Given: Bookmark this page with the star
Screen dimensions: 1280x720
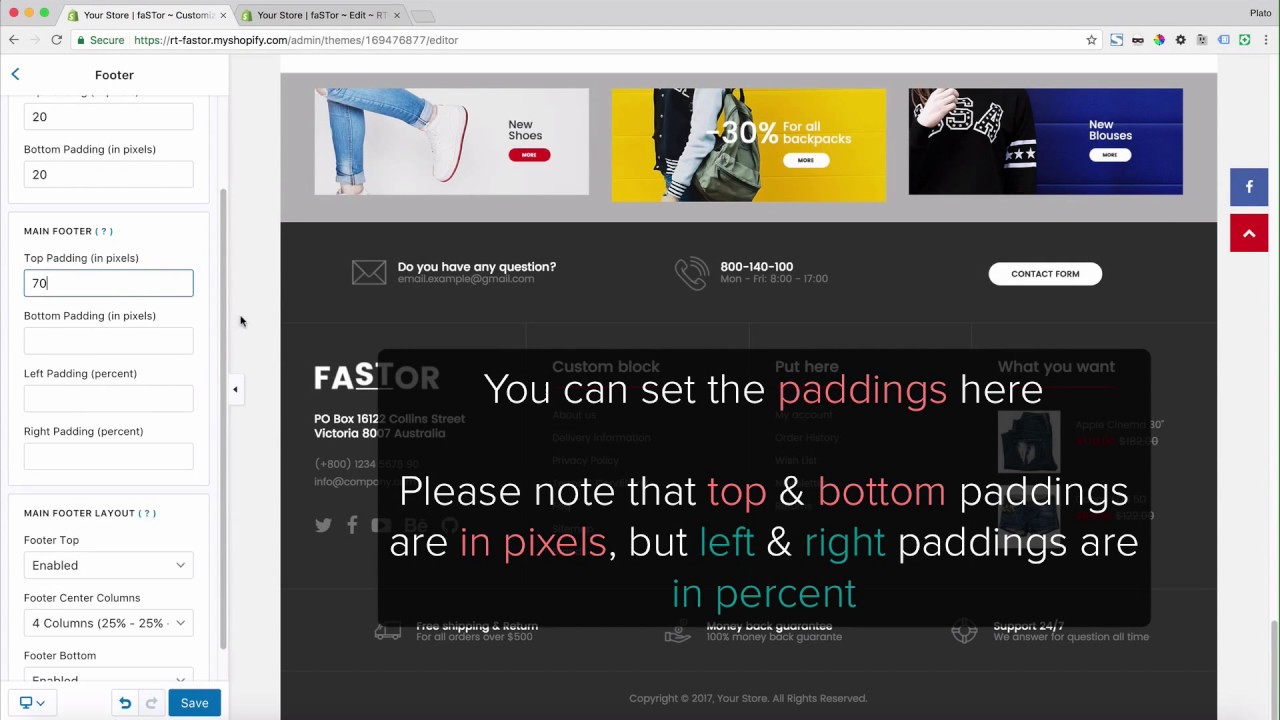Looking at the screenshot, I should [1091, 40].
